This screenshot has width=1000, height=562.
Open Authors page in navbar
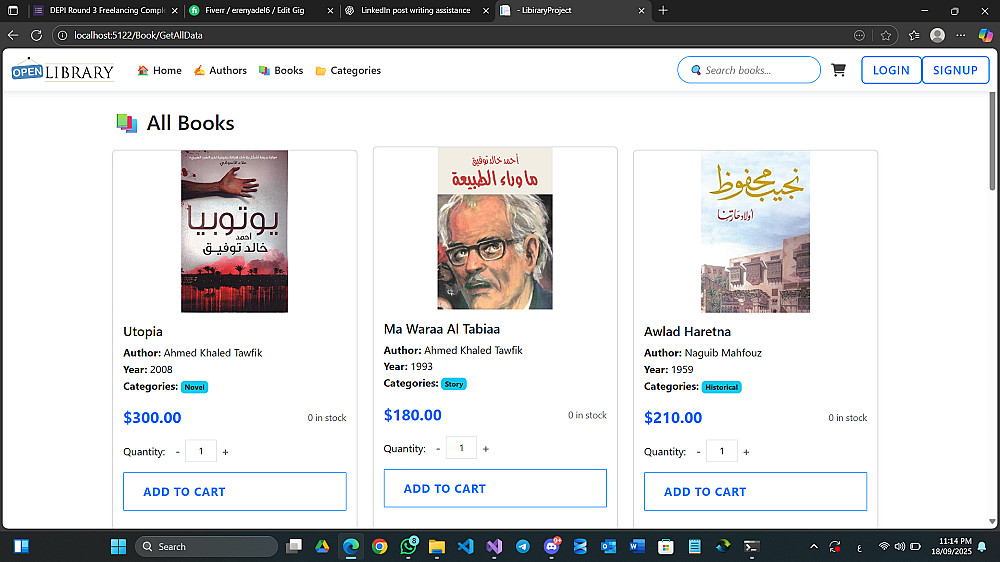click(220, 70)
